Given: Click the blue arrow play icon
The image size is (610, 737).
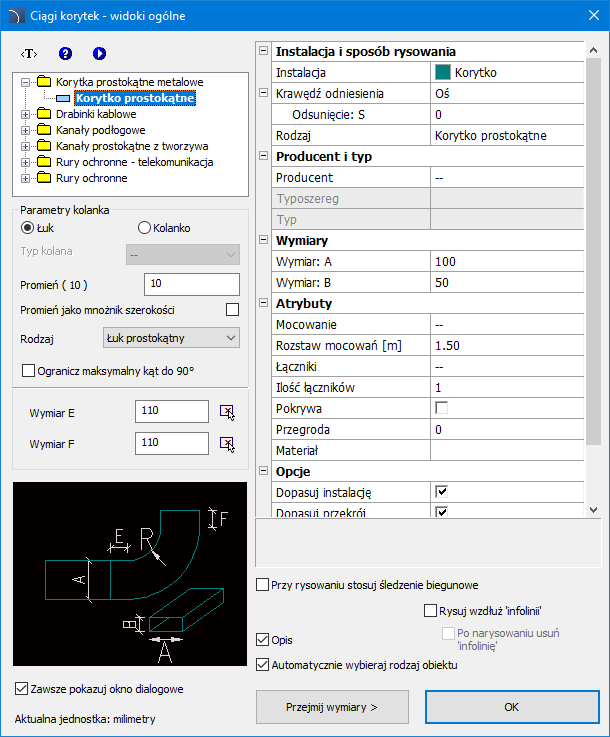Looking at the screenshot, I should pos(99,53).
